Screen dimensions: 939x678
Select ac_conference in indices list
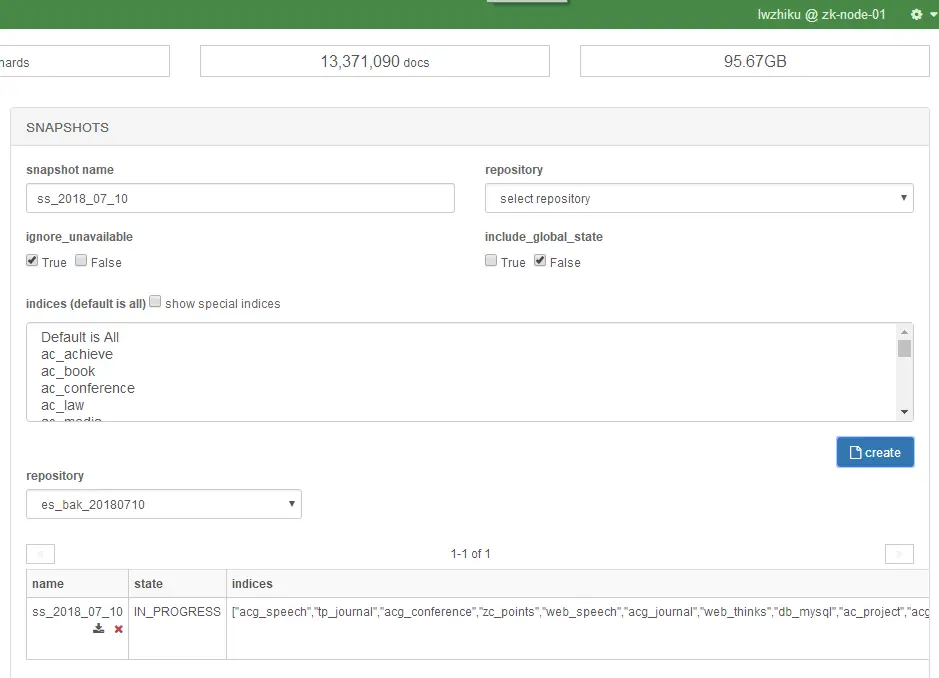tap(87, 388)
